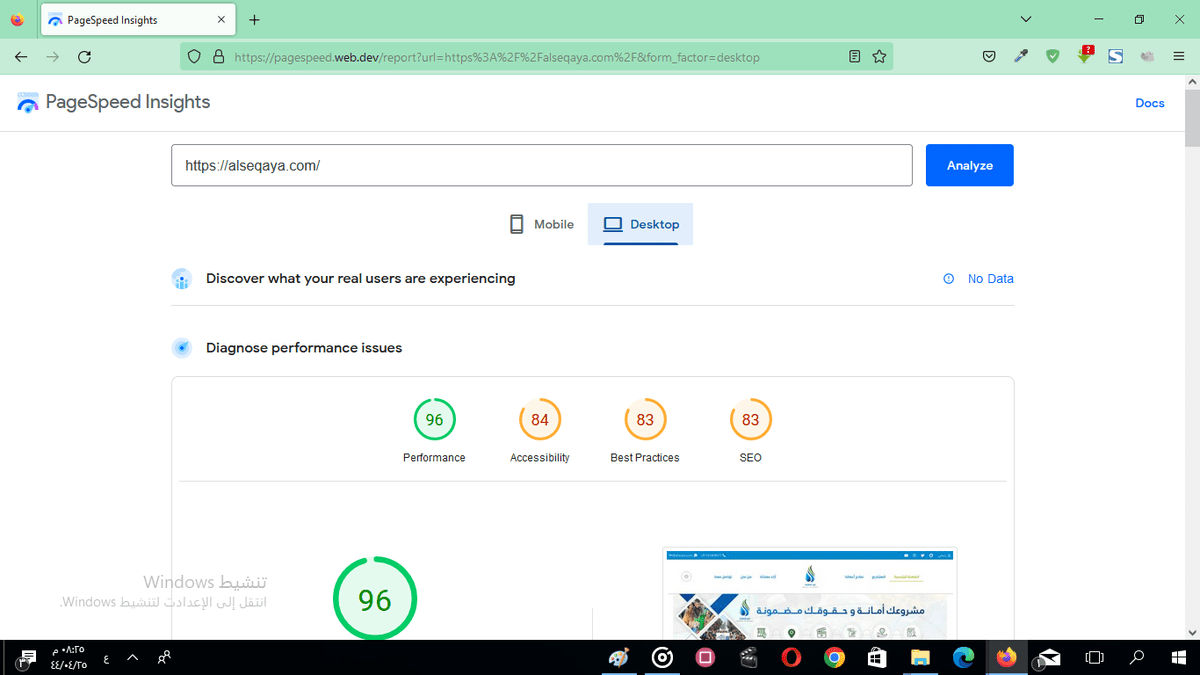The height and width of the screenshot is (675, 1200).
Task: Open the People icon in taskbar
Action: pyautogui.click(x=165, y=657)
